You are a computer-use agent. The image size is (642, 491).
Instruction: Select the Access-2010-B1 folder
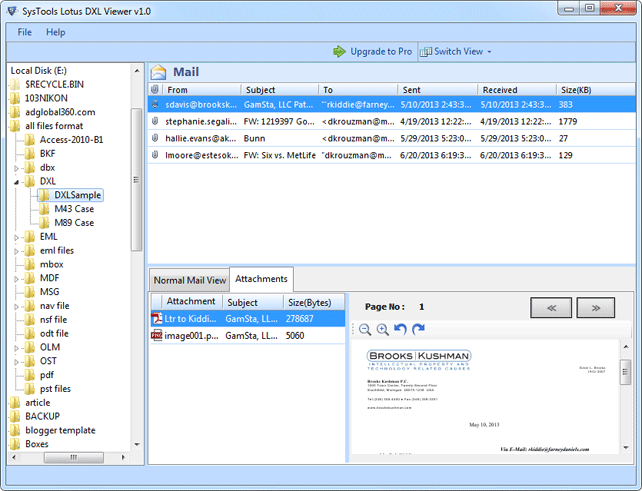click(71, 140)
